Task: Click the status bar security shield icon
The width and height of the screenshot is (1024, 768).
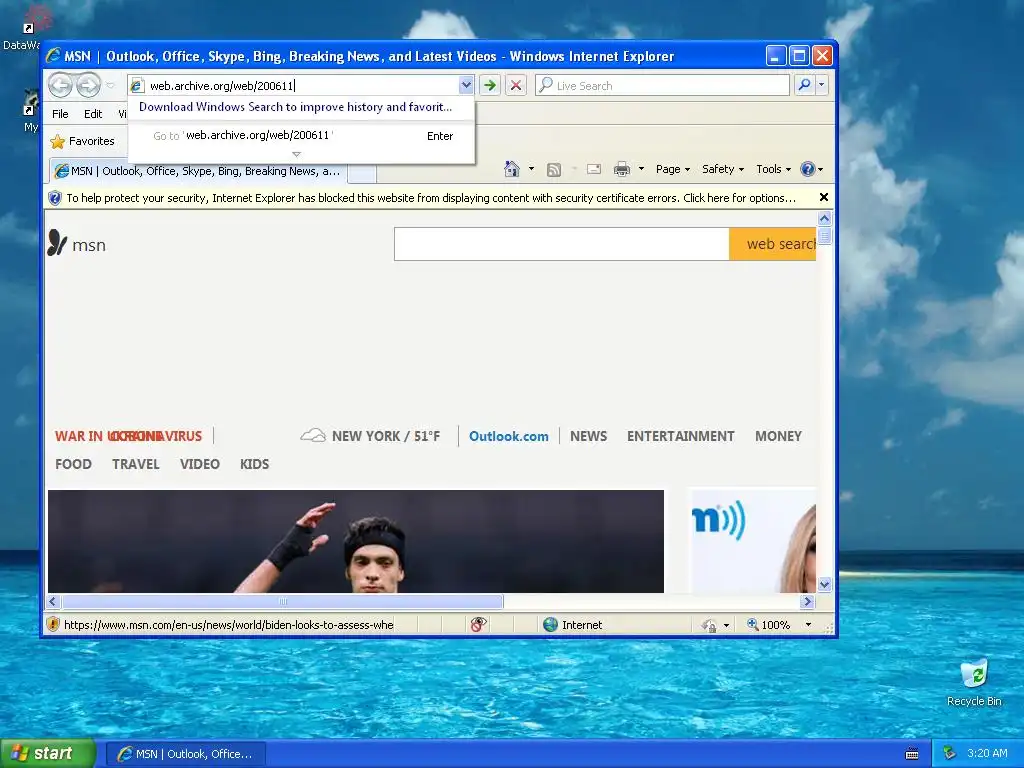Action: [x=54, y=624]
